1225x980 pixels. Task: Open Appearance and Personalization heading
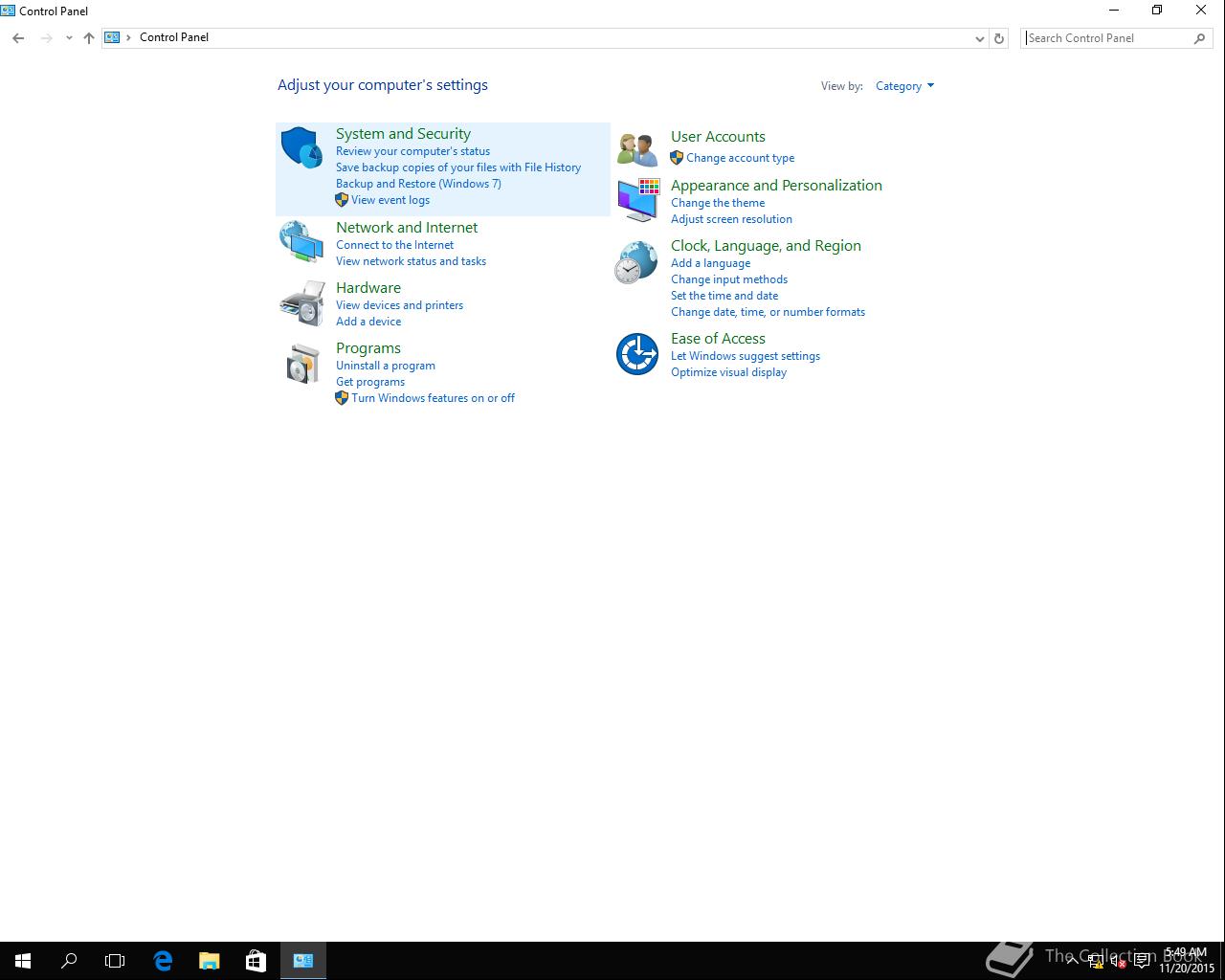[x=776, y=186]
